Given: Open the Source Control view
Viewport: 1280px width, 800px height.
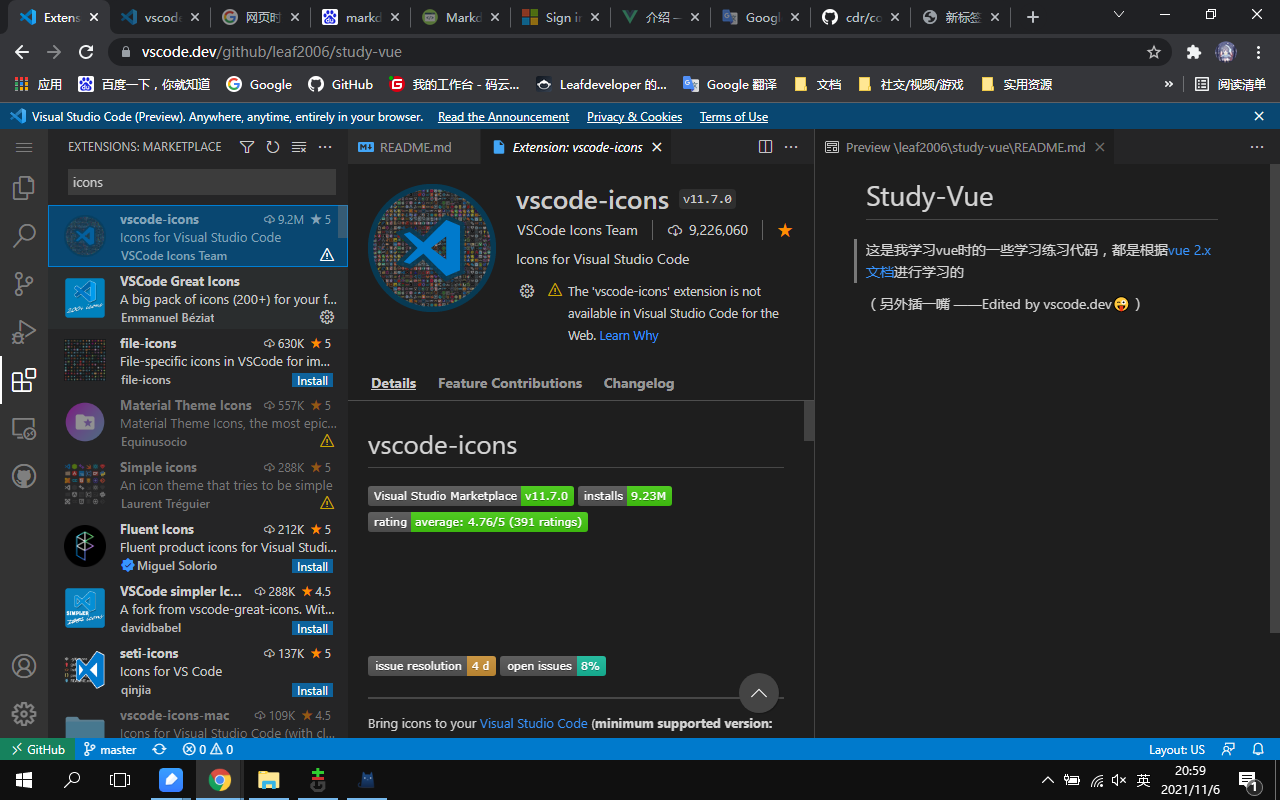Looking at the screenshot, I should tap(24, 284).
